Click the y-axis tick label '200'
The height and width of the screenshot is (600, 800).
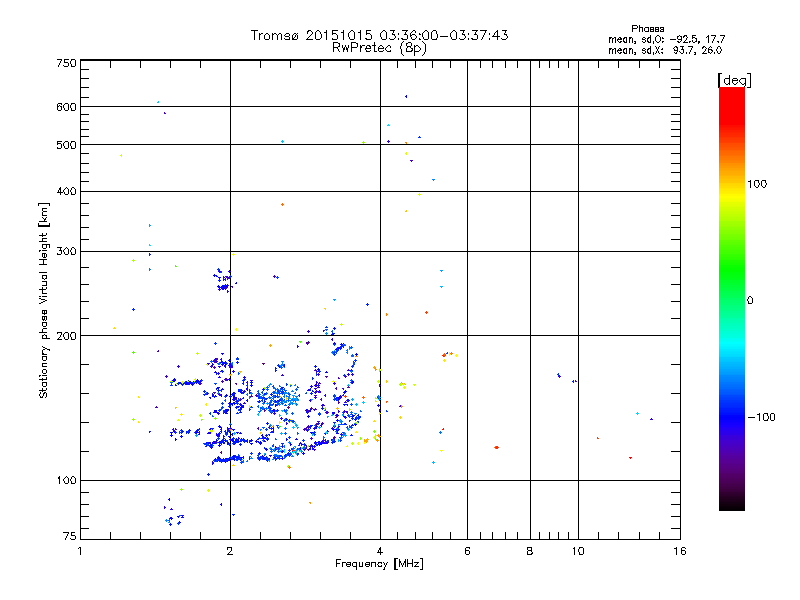point(67,336)
